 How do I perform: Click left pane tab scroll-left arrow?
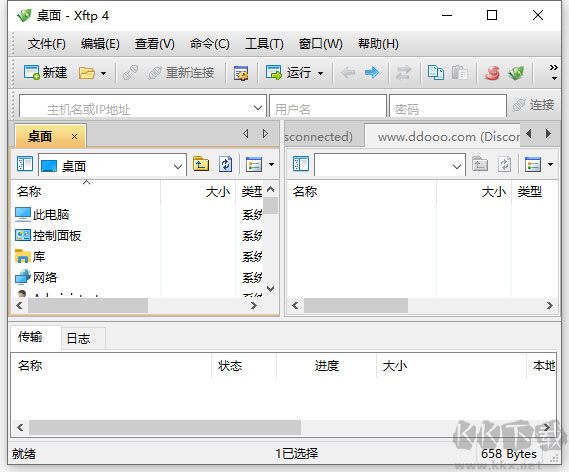pyautogui.click(x=246, y=134)
